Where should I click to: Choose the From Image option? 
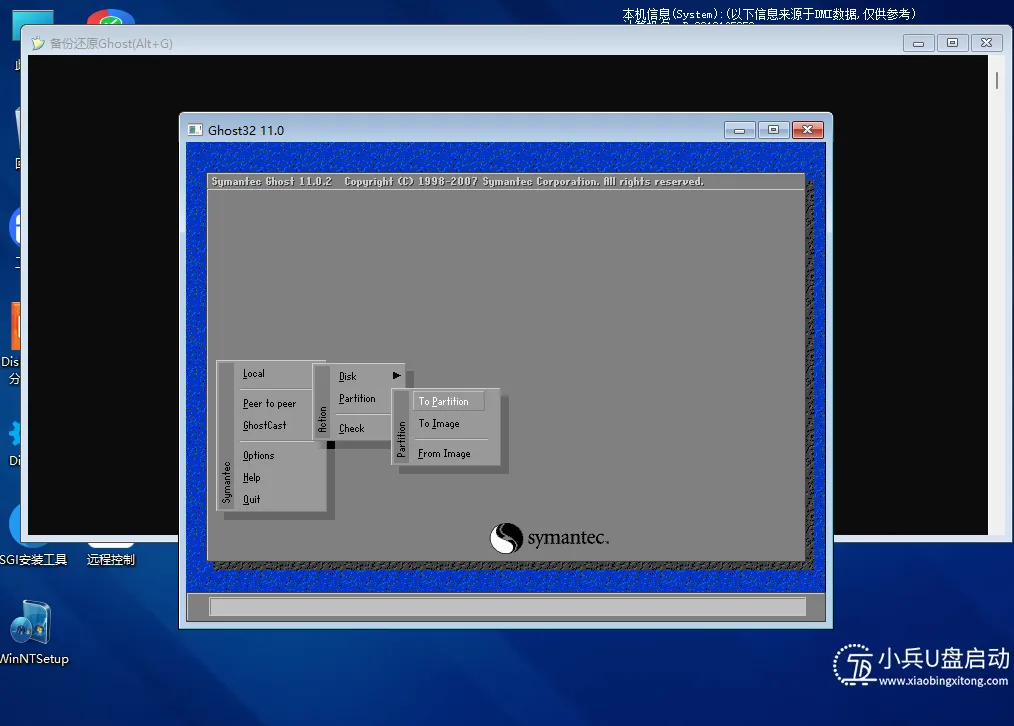[444, 454]
